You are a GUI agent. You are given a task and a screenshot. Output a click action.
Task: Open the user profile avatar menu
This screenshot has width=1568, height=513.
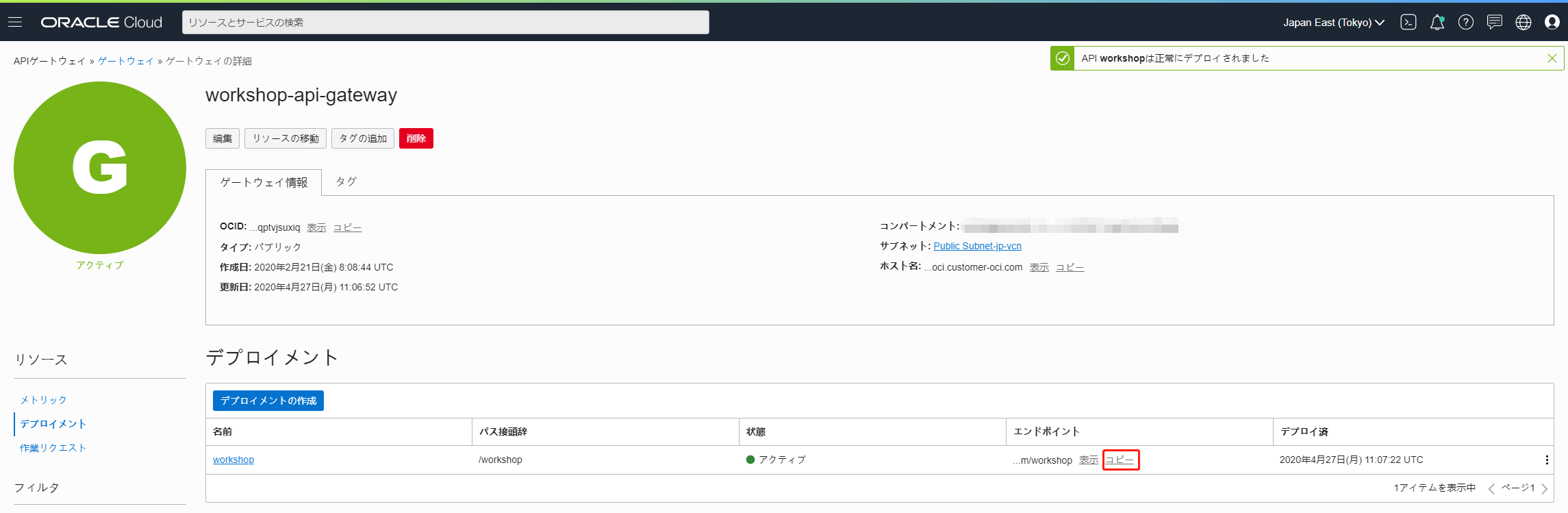[x=1552, y=23]
